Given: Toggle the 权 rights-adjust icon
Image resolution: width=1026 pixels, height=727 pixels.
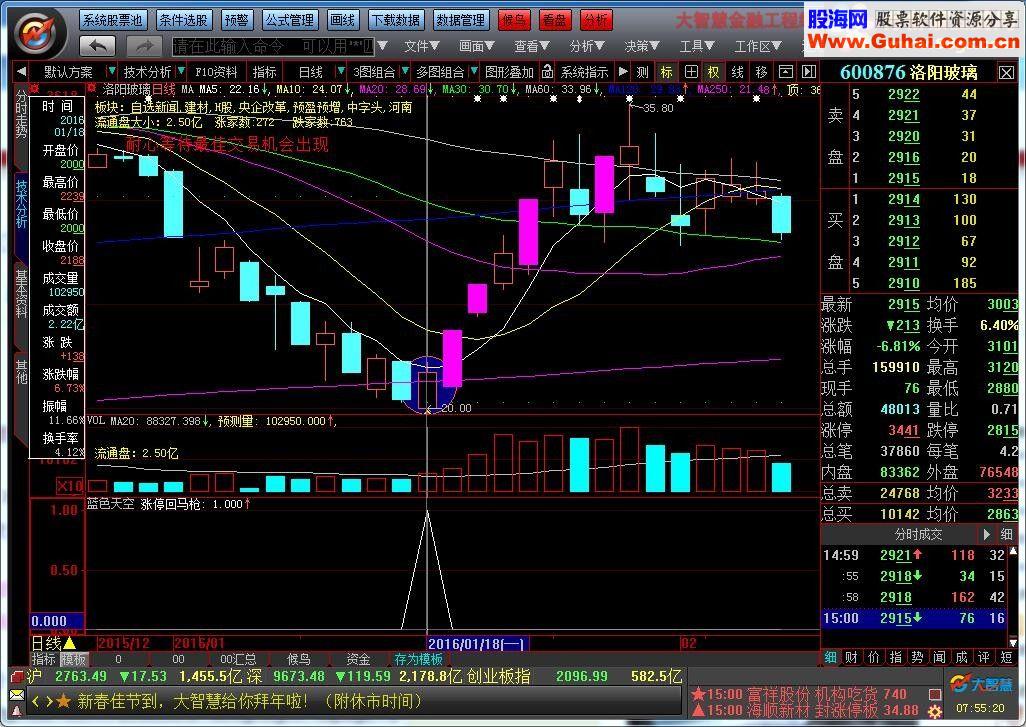Looking at the screenshot, I should [714, 71].
